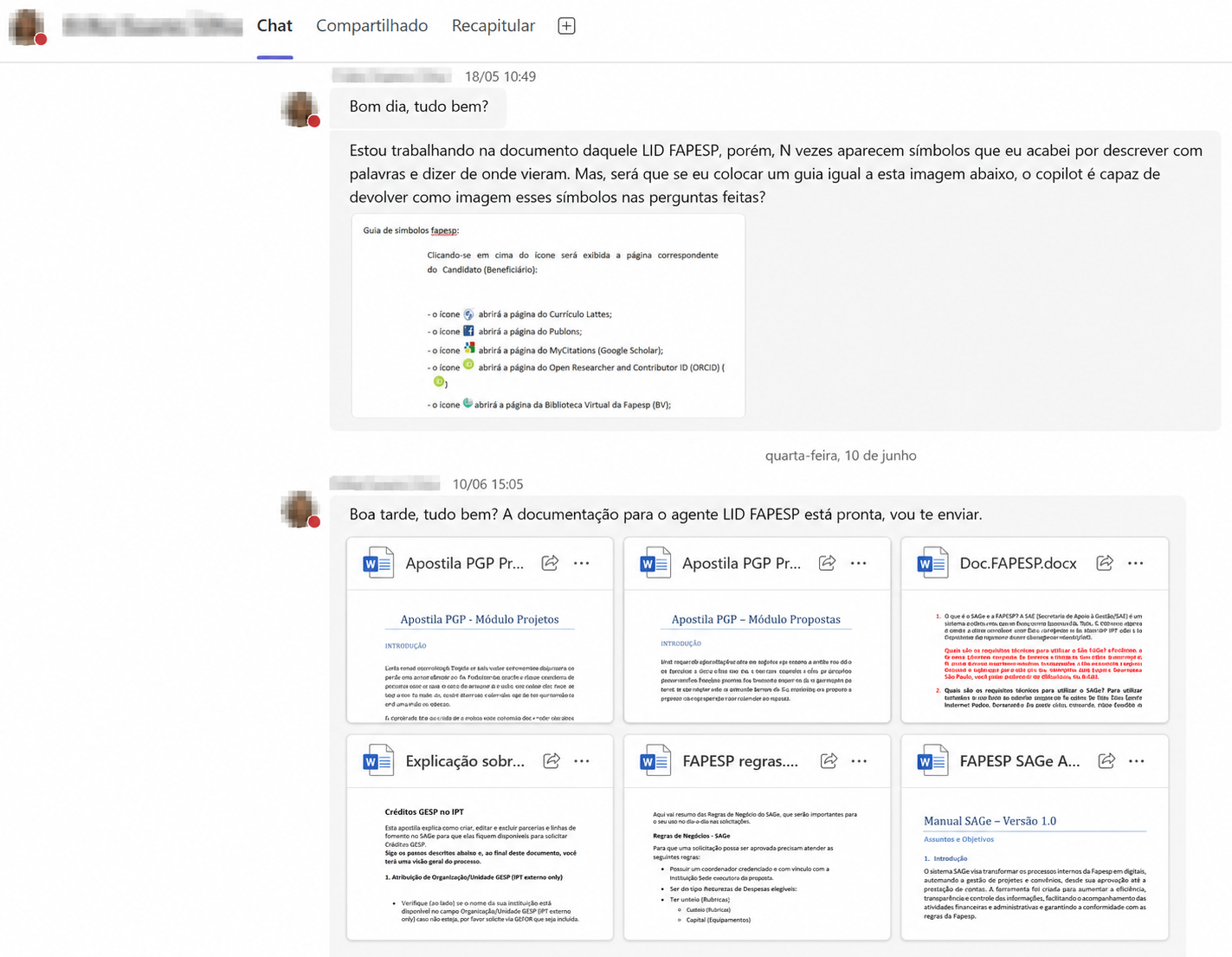Open more options on Apostila PGP Propostas card
Image resolution: width=1232 pixels, height=957 pixels.
859,563
